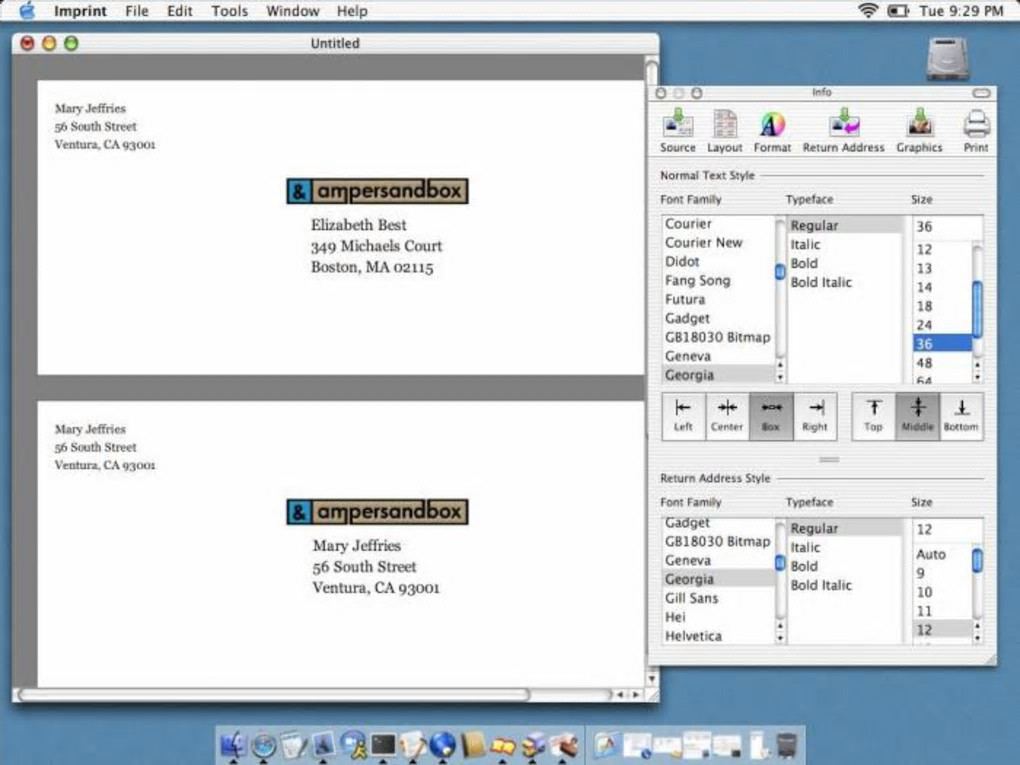Viewport: 1020px width, 765px height.
Task: Set vertical alignment to Top
Action: coord(874,416)
